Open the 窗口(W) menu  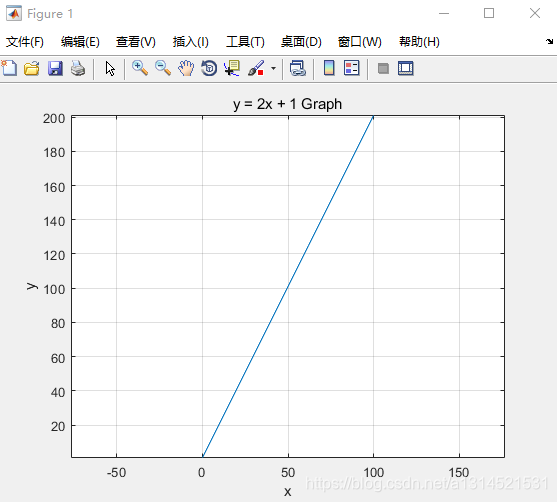point(359,42)
